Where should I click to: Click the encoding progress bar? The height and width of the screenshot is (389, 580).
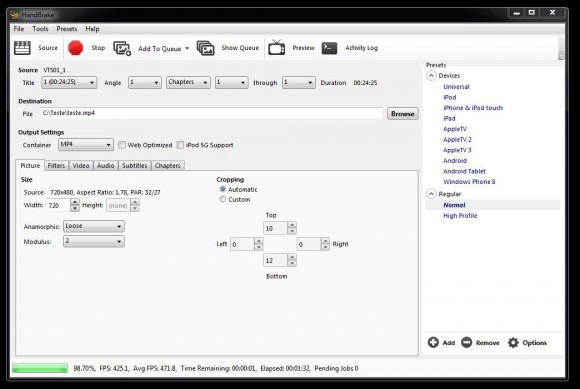pyautogui.click(x=40, y=368)
